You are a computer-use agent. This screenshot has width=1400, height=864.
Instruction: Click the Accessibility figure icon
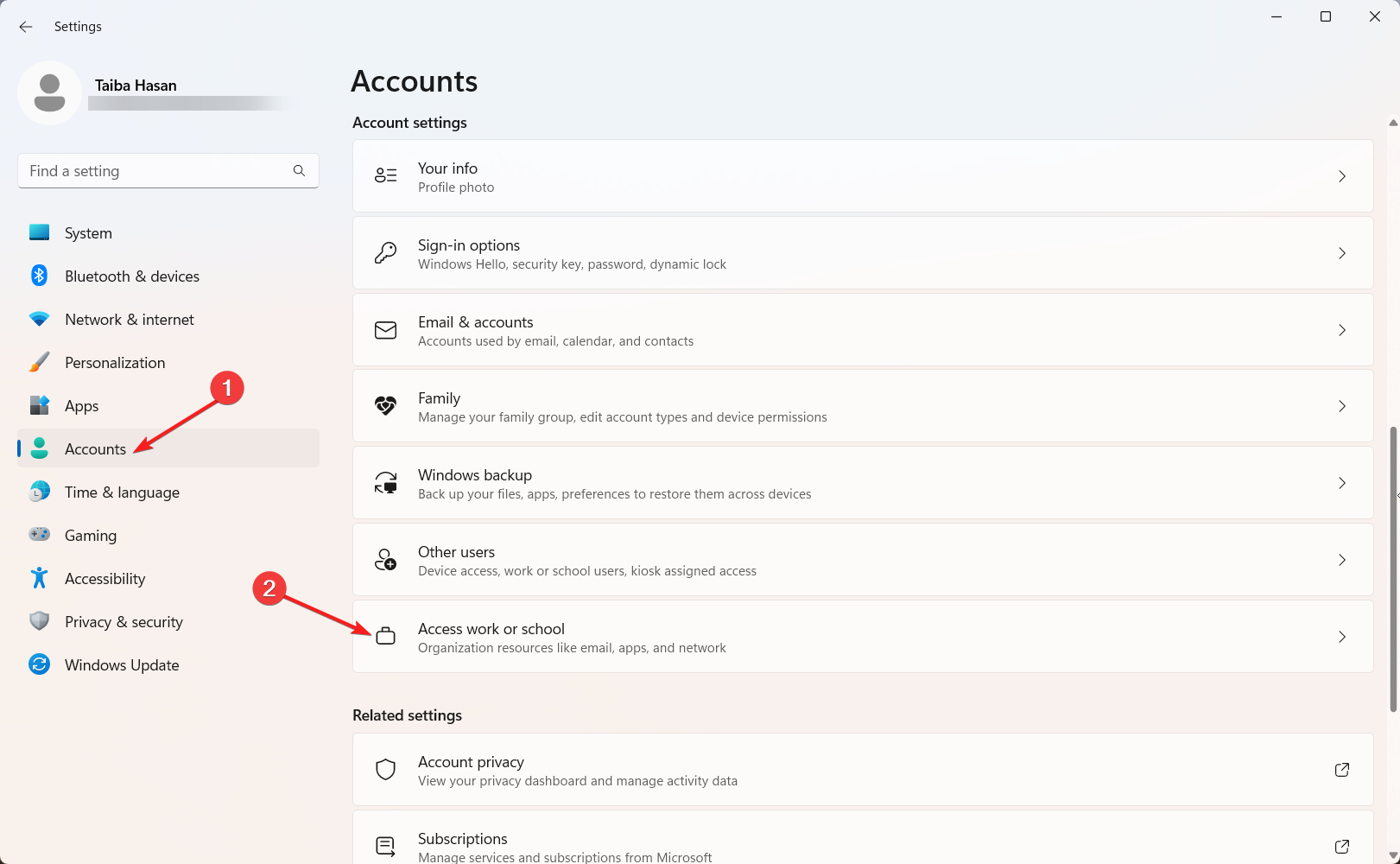coord(39,578)
